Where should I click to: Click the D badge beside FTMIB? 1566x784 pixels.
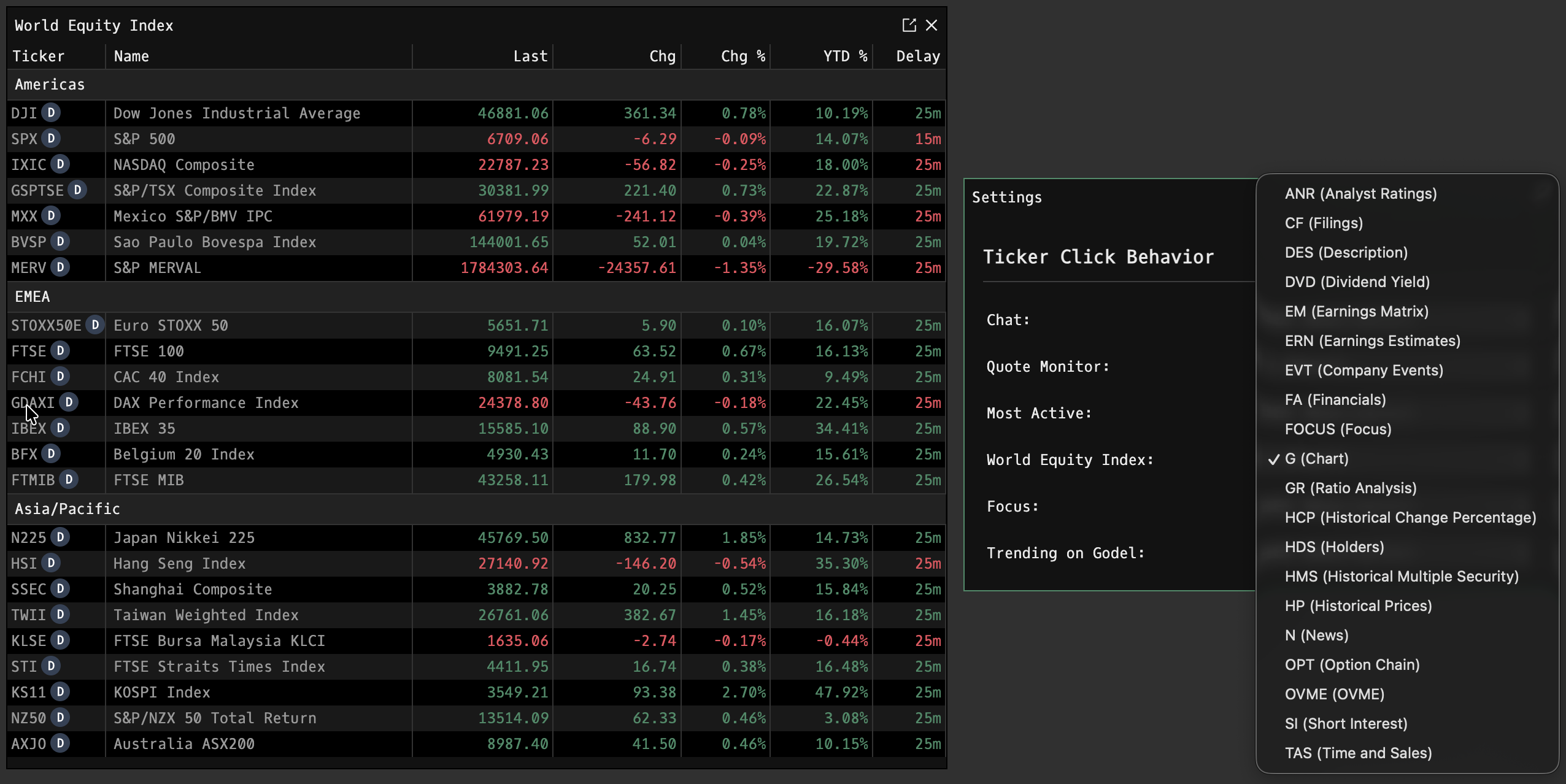pos(69,480)
